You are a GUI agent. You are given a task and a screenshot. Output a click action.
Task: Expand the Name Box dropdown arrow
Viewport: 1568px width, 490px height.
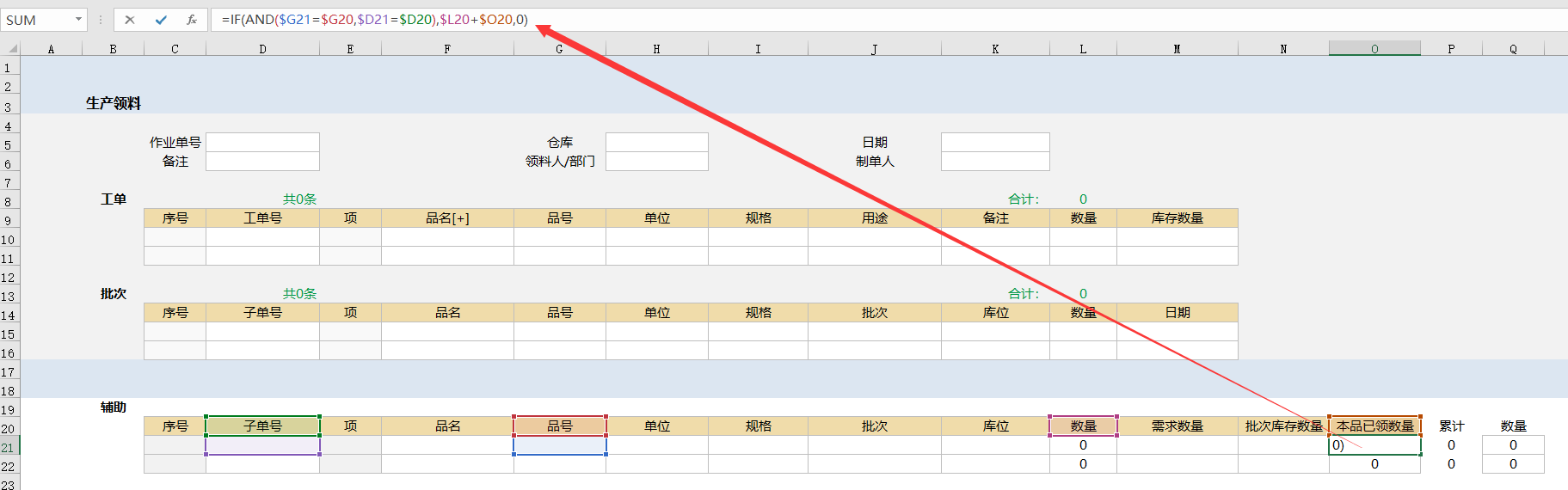point(78,20)
